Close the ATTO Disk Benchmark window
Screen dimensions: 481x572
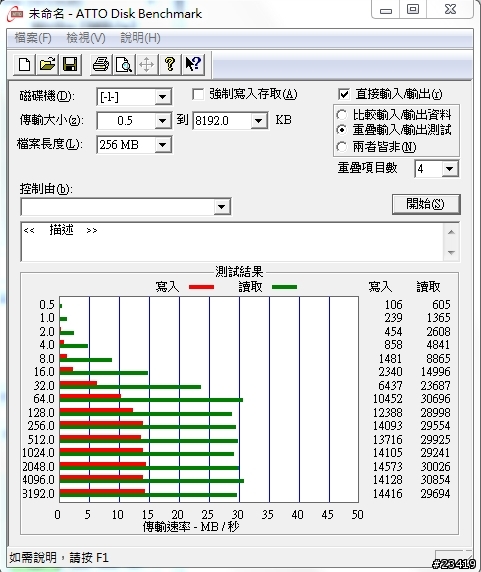[x=451, y=9]
